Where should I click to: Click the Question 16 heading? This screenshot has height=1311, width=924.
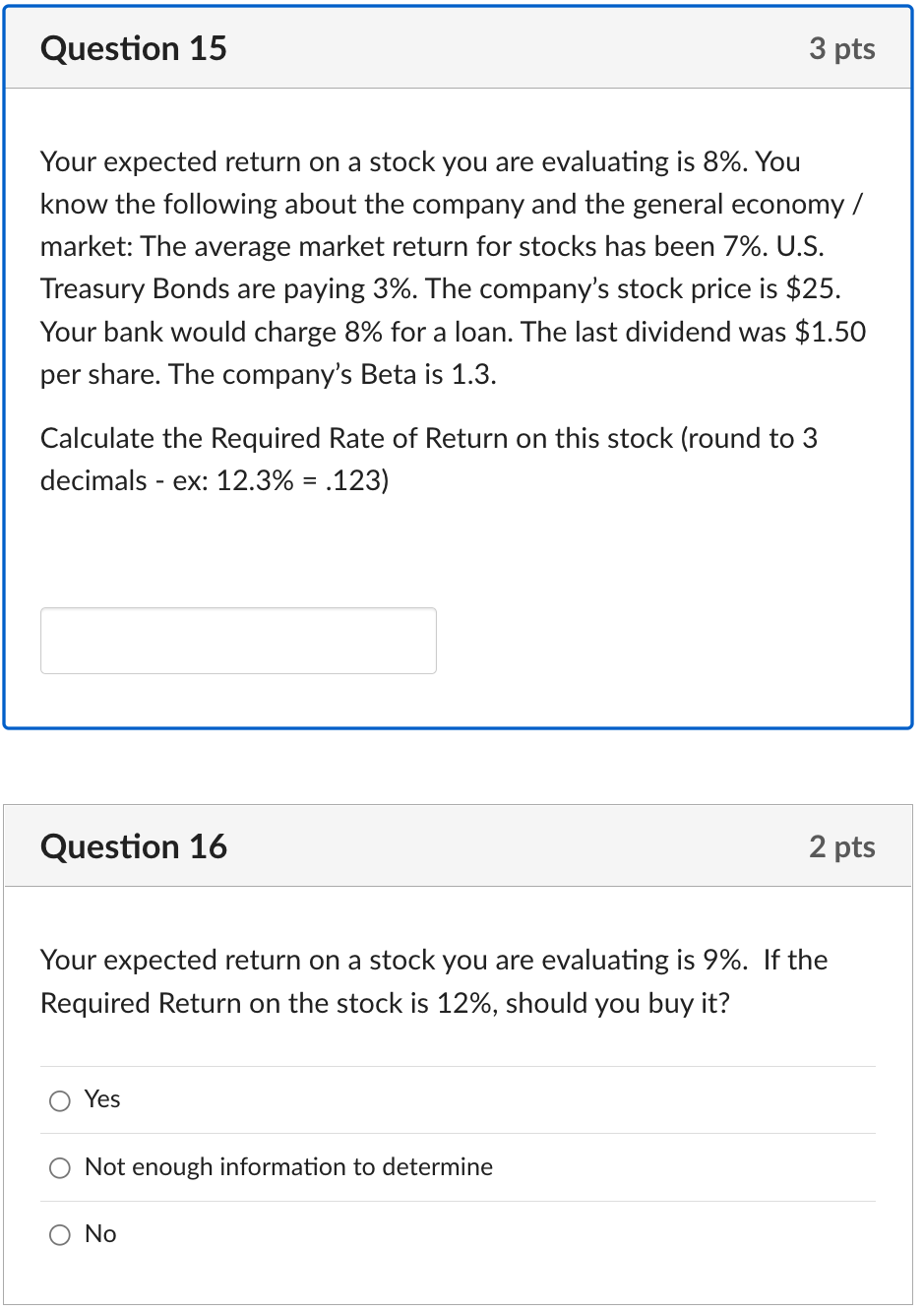[134, 846]
